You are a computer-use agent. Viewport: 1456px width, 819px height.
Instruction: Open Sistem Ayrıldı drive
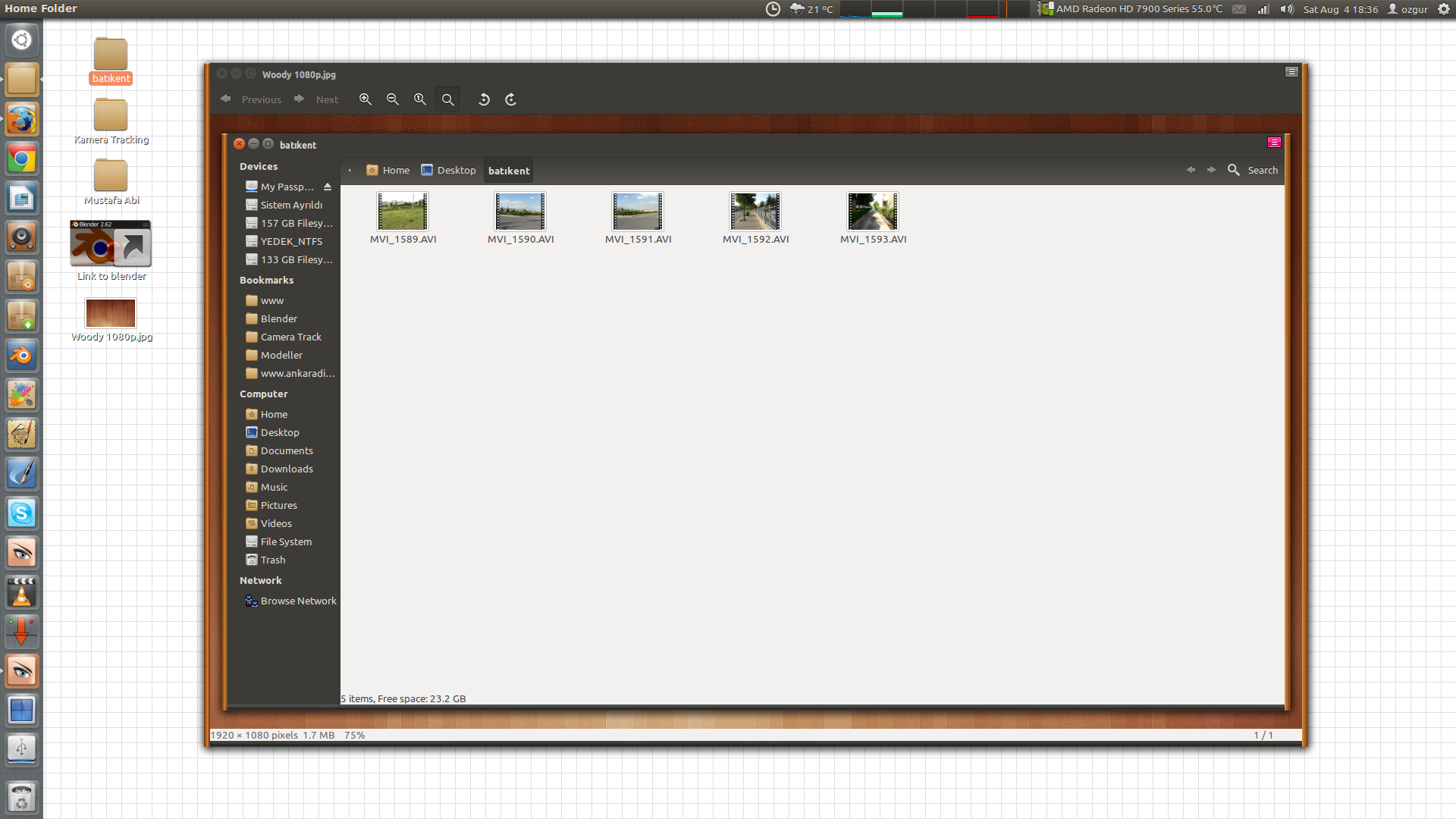click(284, 205)
